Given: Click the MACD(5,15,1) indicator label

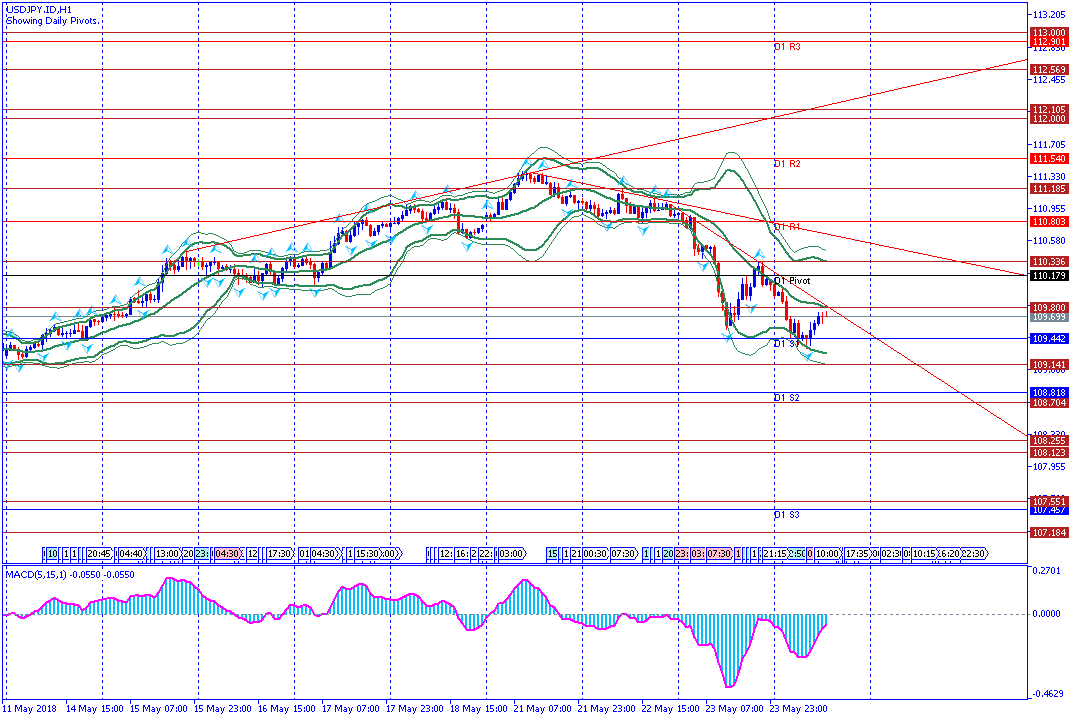Looking at the screenshot, I should [x=70, y=575].
